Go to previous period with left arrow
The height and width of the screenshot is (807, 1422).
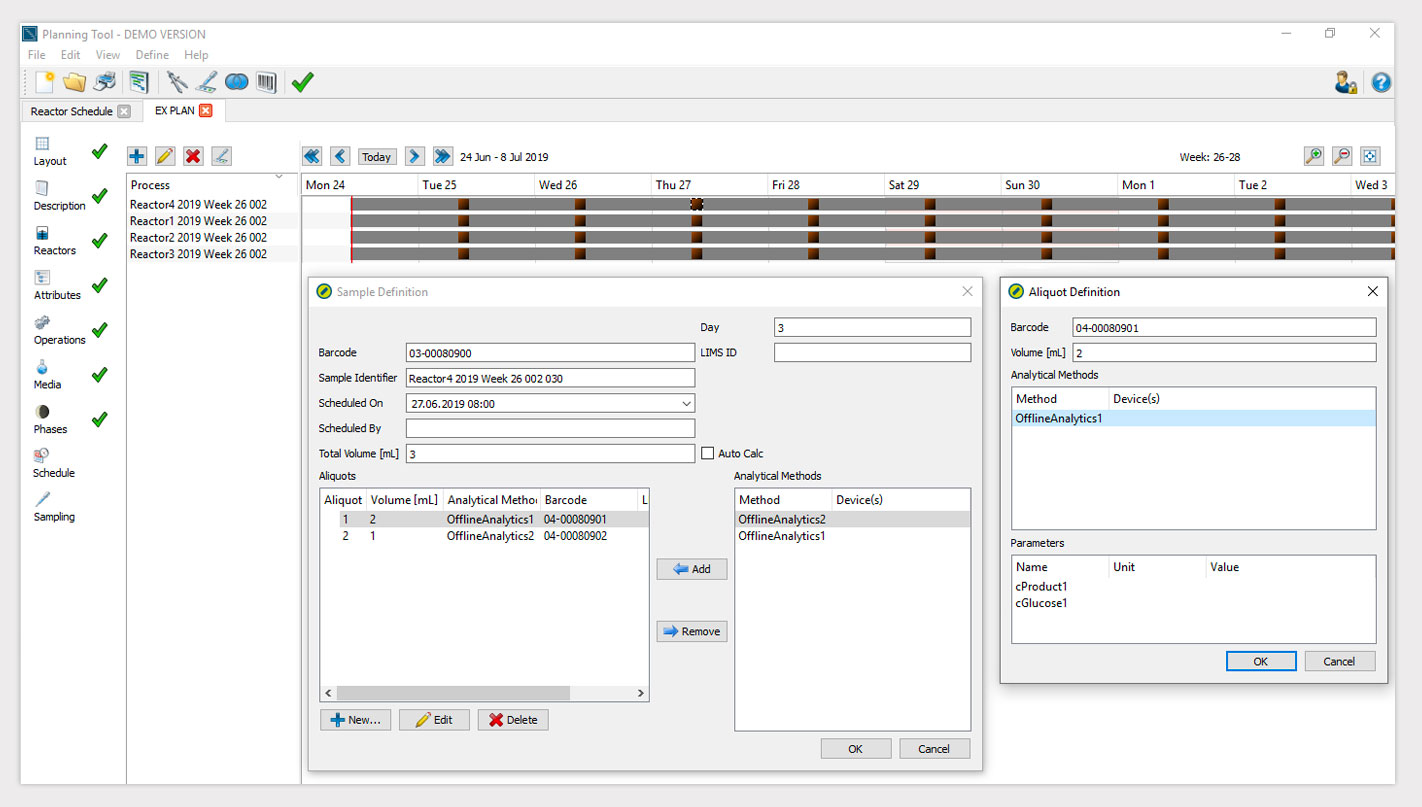[340, 156]
